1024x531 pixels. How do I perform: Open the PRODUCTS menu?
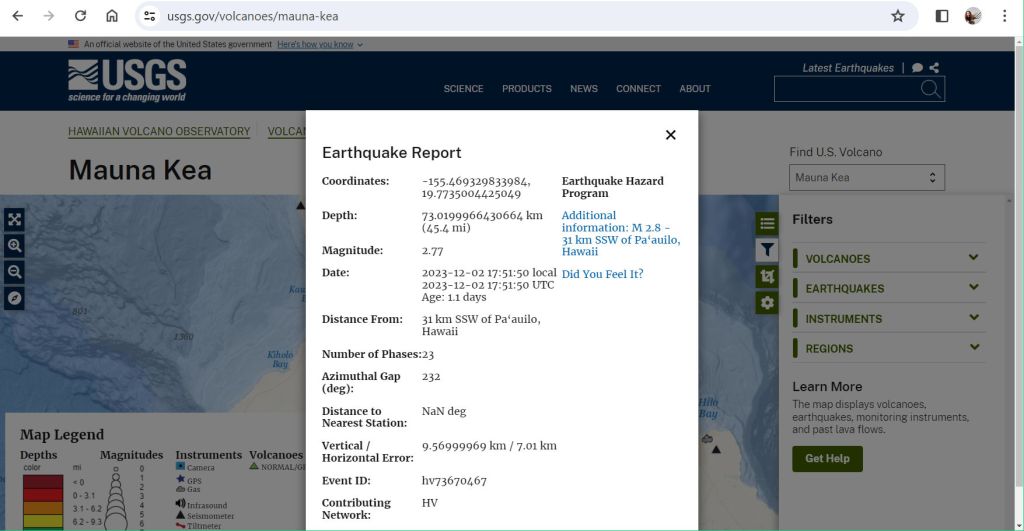[526, 89]
